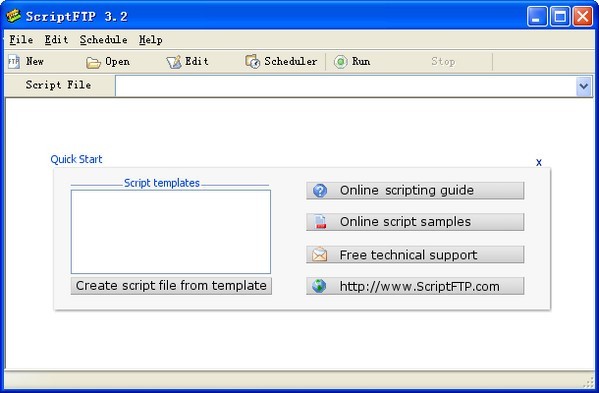This screenshot has width=599, height=393.
Task: Open the Scheduler from the toolbar
Action: 281,61
